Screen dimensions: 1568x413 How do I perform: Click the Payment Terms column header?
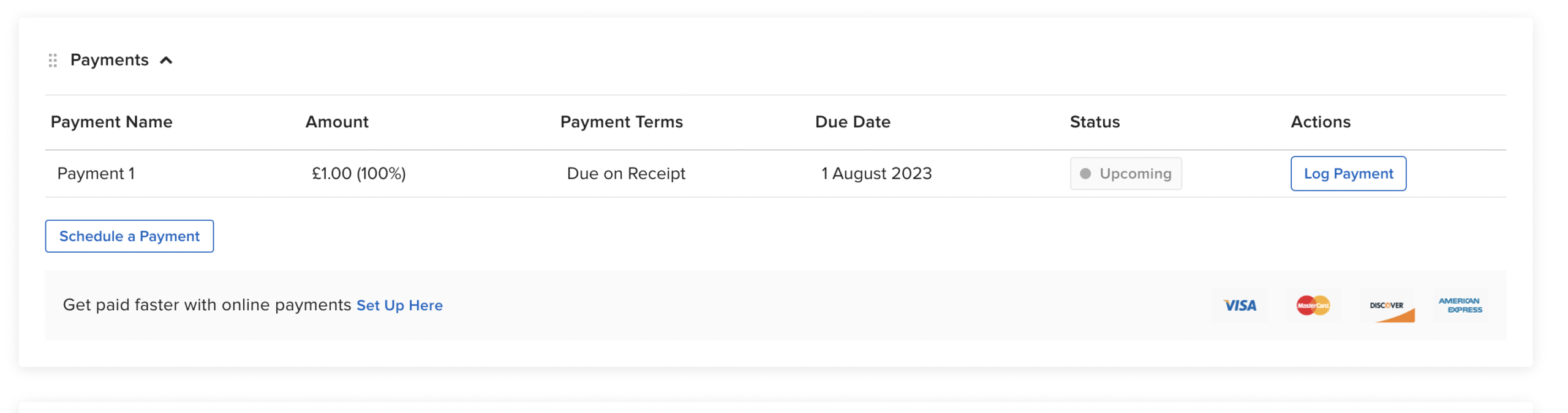621,122
